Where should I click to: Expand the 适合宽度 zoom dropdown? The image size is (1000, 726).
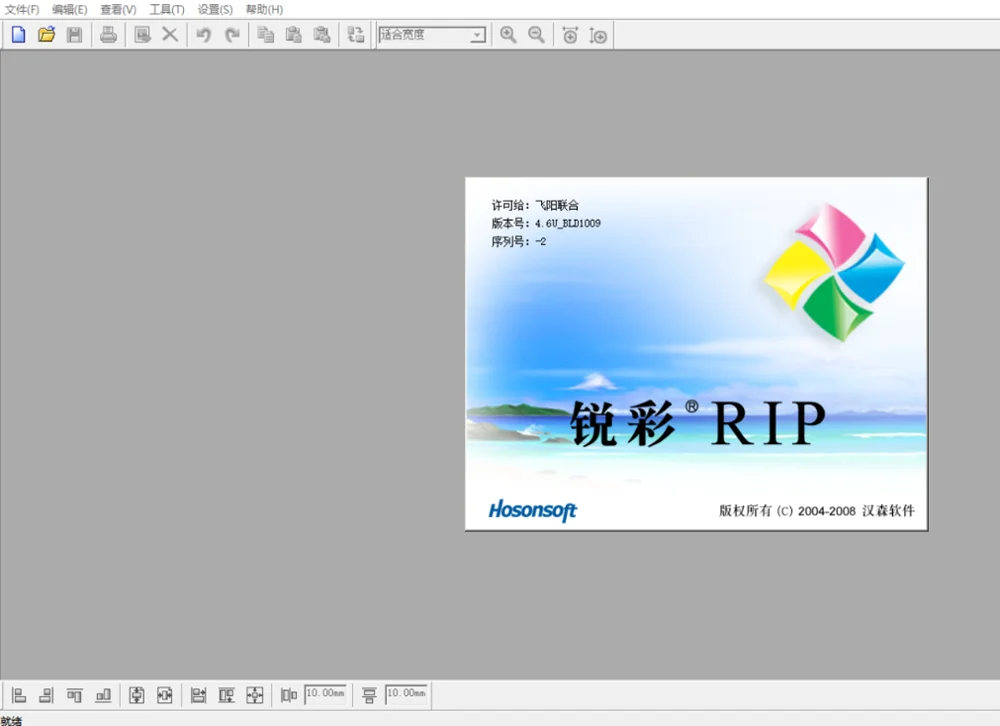pos(477,35)
